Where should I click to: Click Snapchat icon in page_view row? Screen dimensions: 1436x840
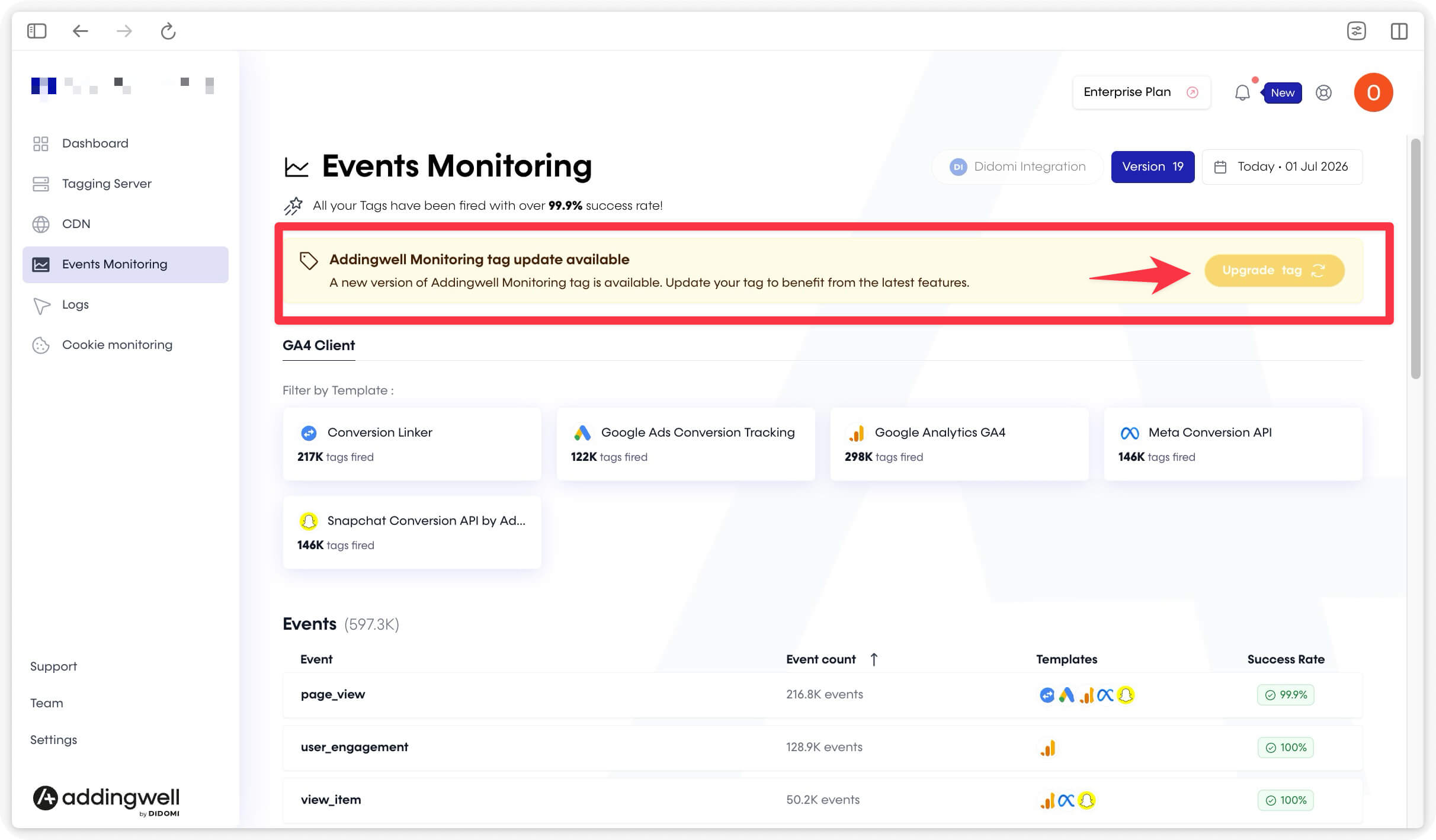click(x=1126, y=695)
